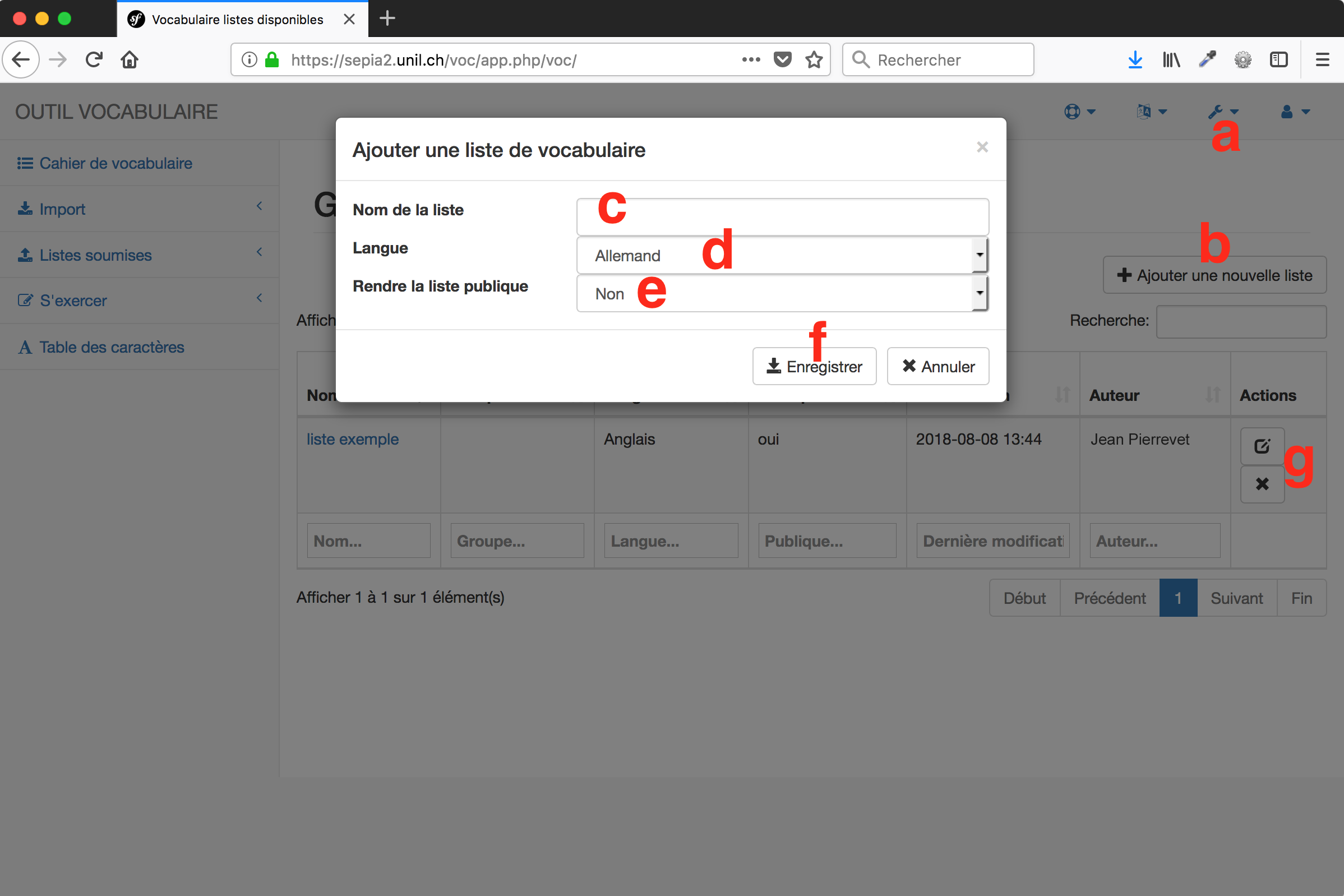Click the liste exemple link
The image size is (1344, 896).
click(x=353, y=440)
